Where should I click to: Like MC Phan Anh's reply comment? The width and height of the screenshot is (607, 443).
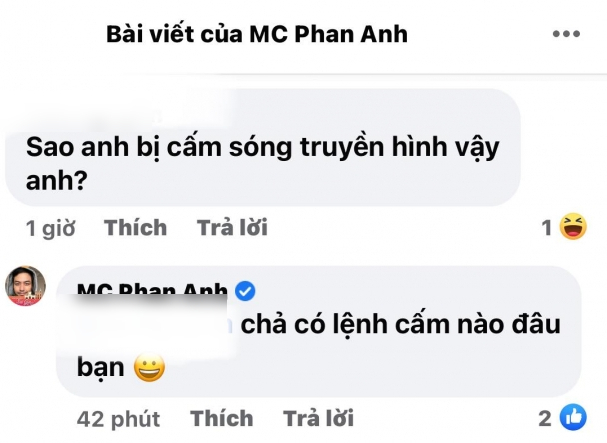pos(222,418)
